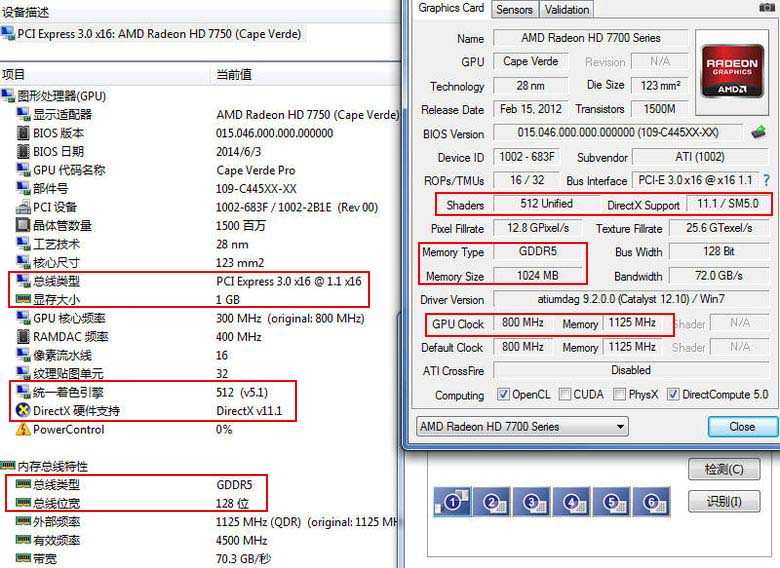Click the 有效频率 memory icon
The width and height of the screenshot is (780, 568).
23,540
